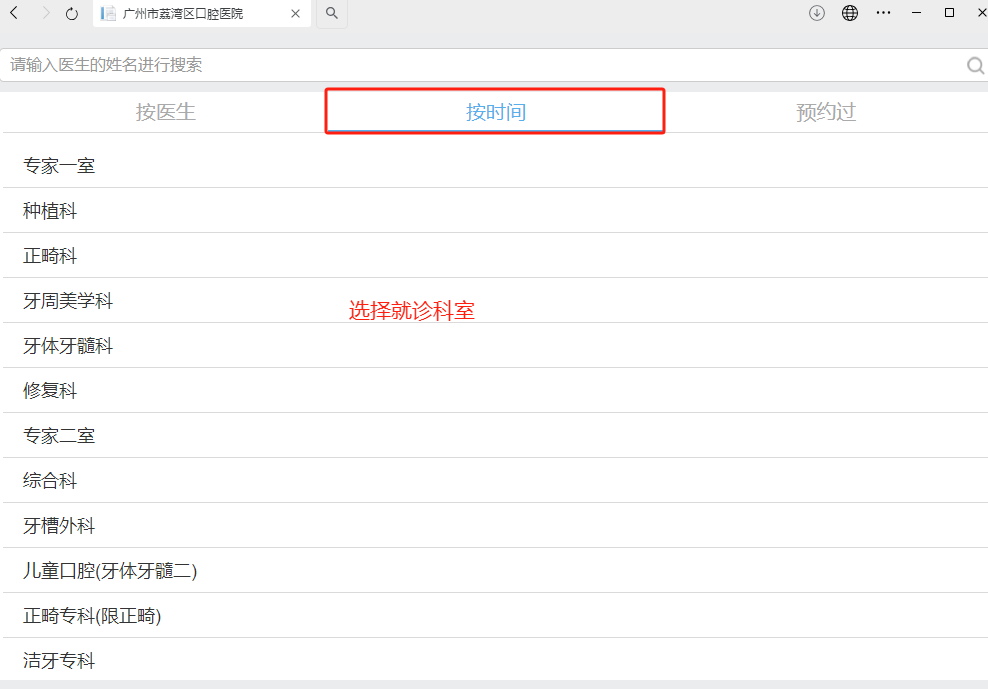Click the page refresh icon
The image size is (988, 689).
pyautogui.click(x=72, y=14)
